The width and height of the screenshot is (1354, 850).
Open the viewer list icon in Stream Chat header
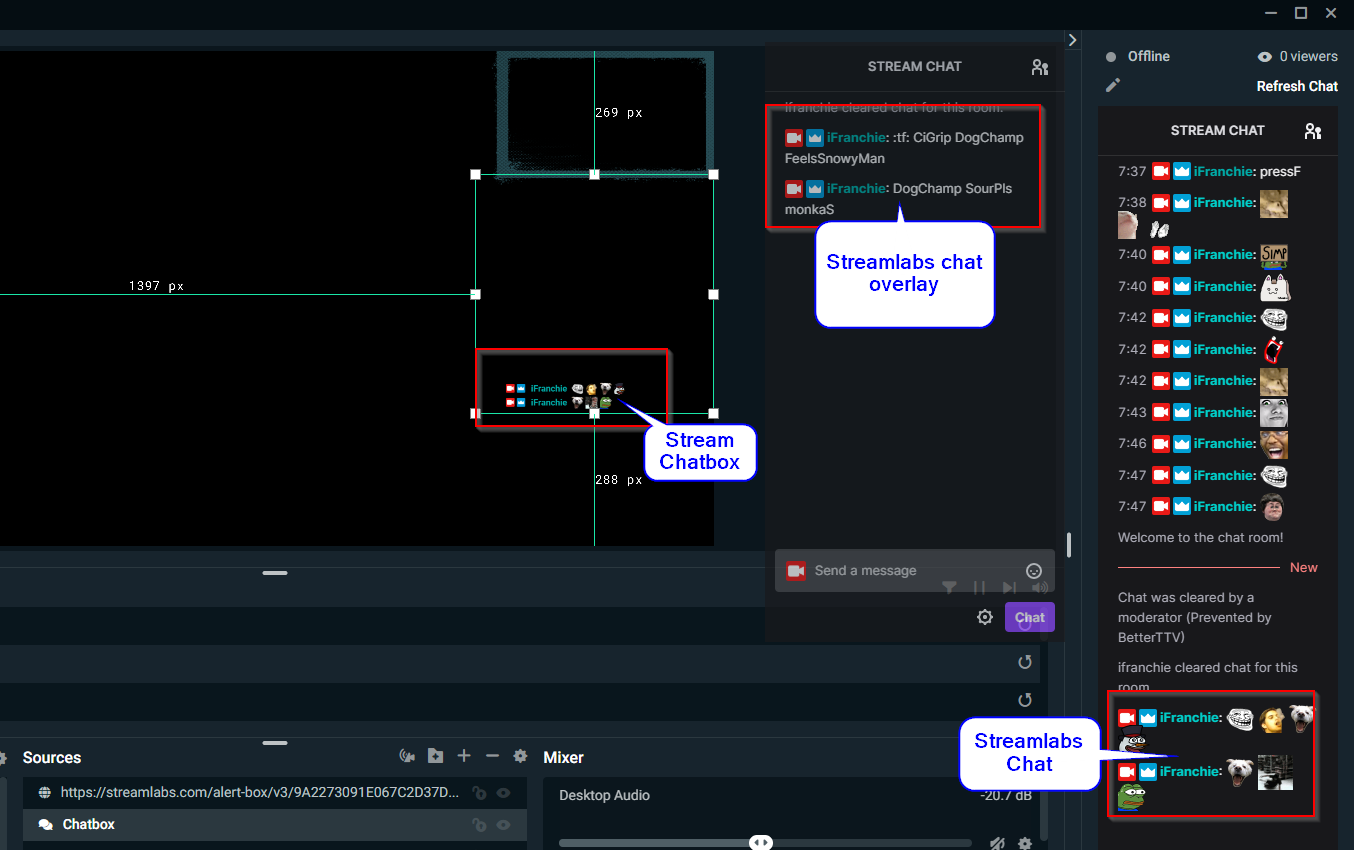click(x=1040, y=66)
